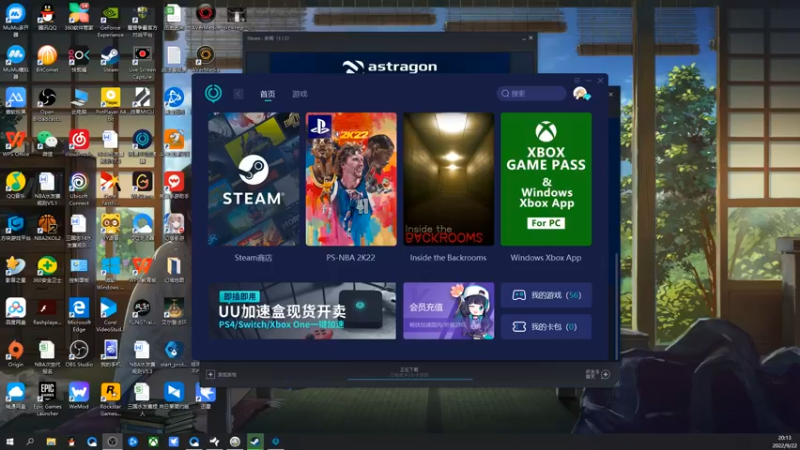The height and width of the screenshot is (450, 800).
Task: Open the UU加速盒现货开卖 banner
Action: 302,311
